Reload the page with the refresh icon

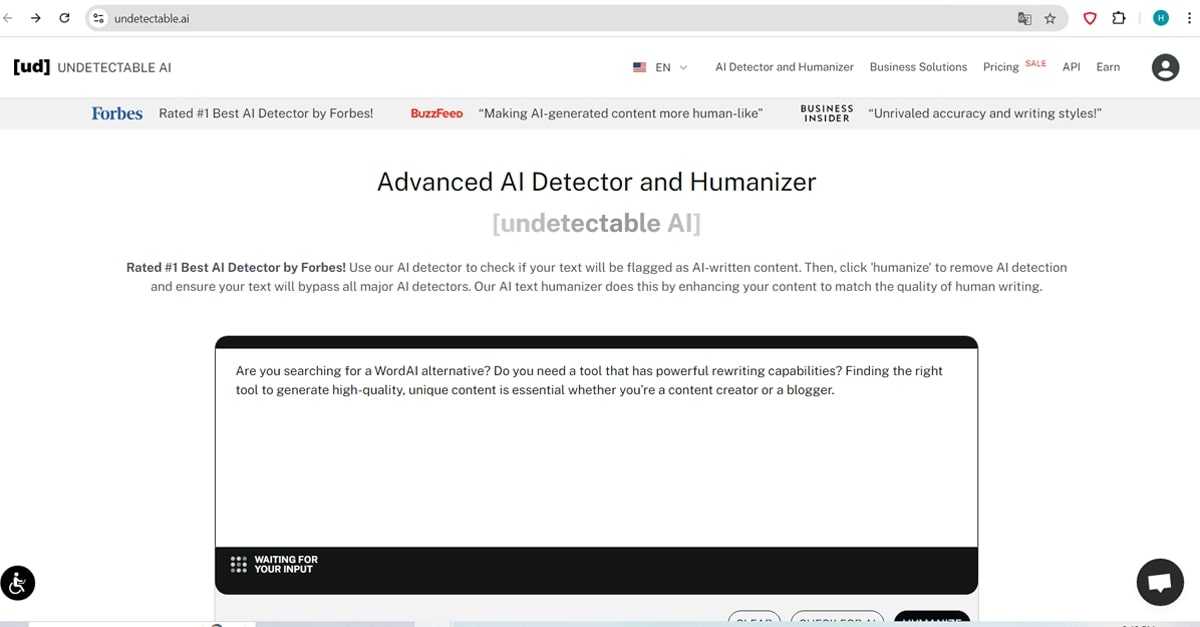pyautogui.click(x=65, y=18)
